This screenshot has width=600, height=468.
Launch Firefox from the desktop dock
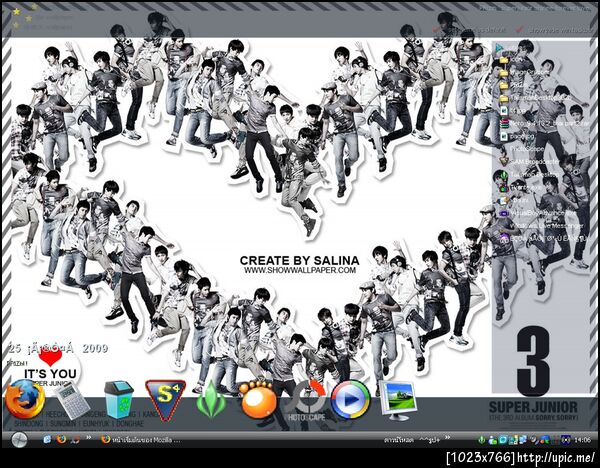[25, 400]
